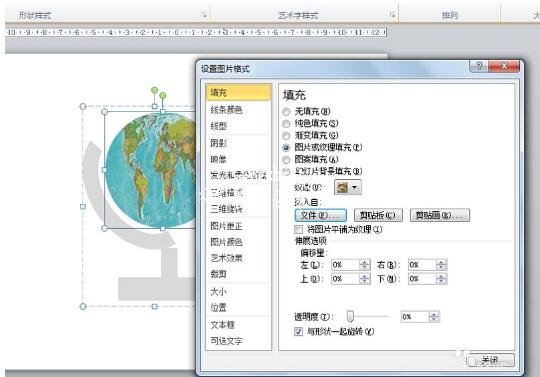Click the 左 offset input field
This screenshot has height=377, width=540.
tap(345, 265)
